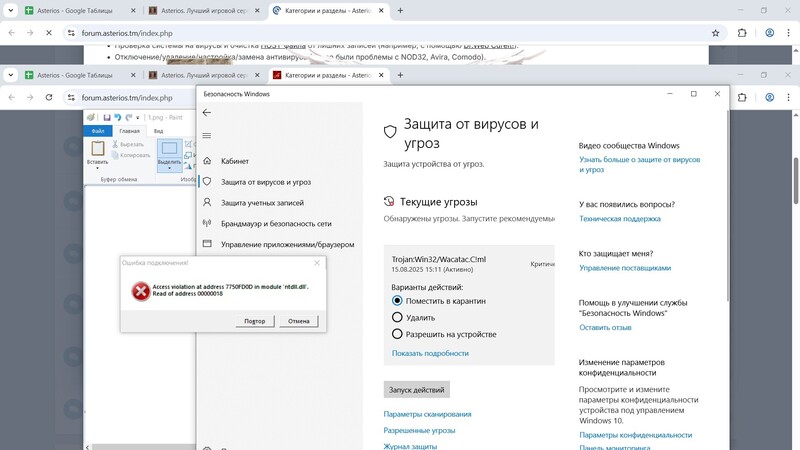The image size is (800, 450).
Task: Click the Вставить paste icon in Paint
Action: (x=98, y=150)
